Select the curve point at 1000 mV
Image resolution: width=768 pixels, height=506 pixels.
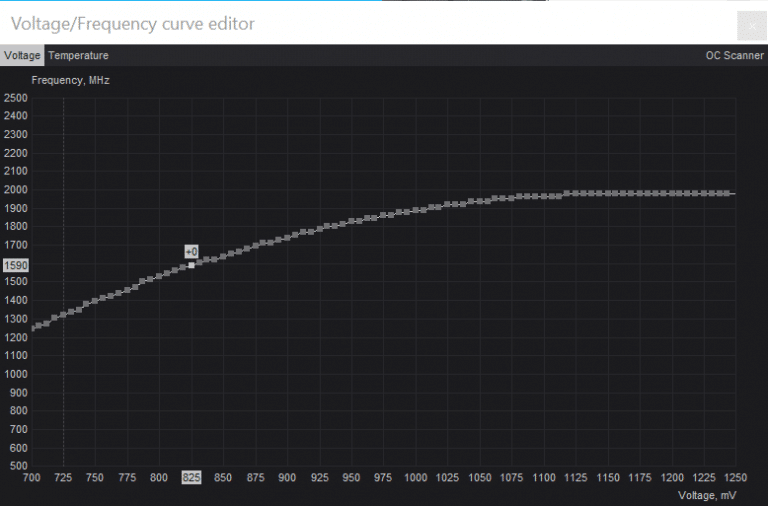coord(415,210)
